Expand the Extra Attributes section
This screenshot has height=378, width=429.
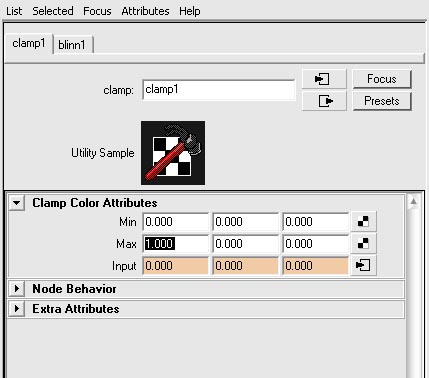(x=17, y=309)
